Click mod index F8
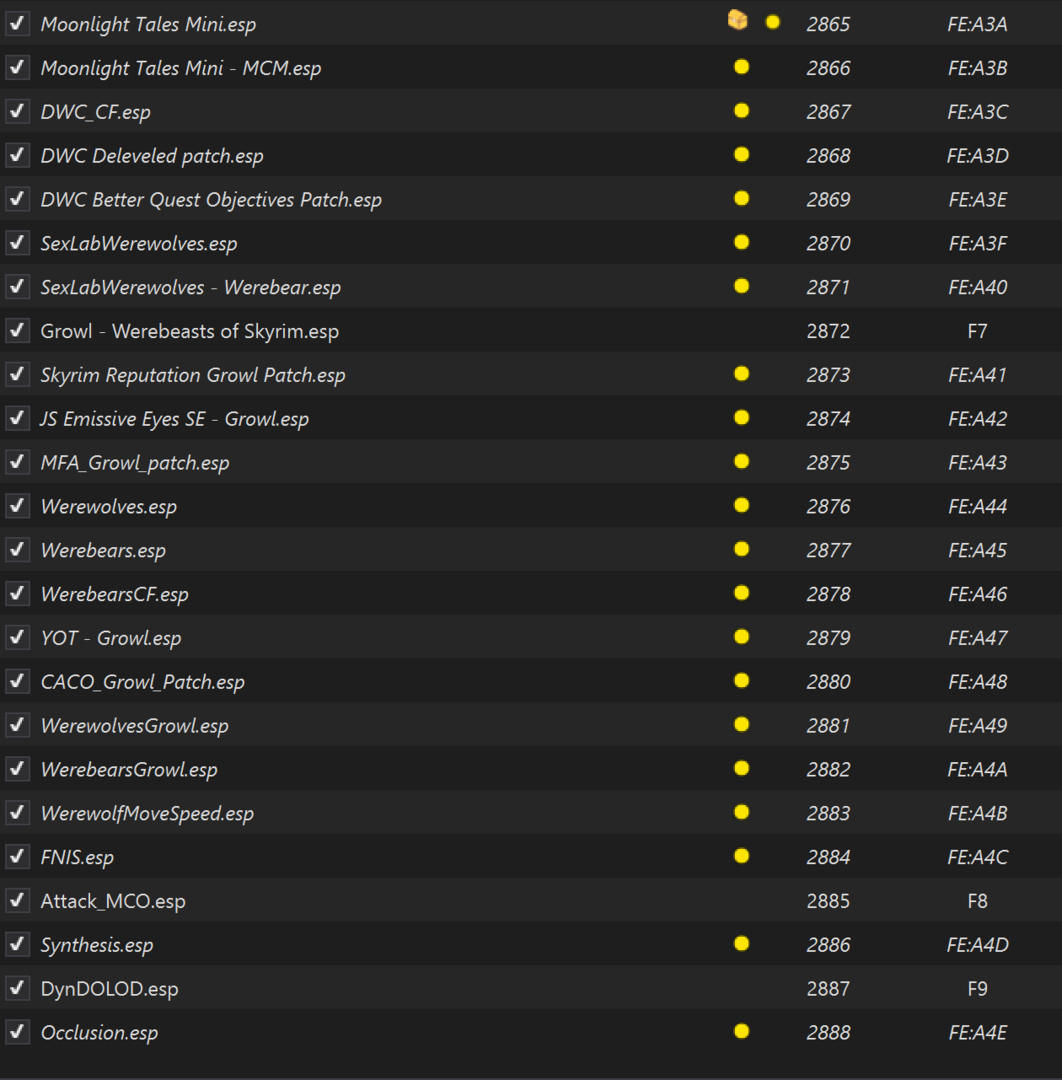This screenshot has width=1062, height=1080. (977, 901)
